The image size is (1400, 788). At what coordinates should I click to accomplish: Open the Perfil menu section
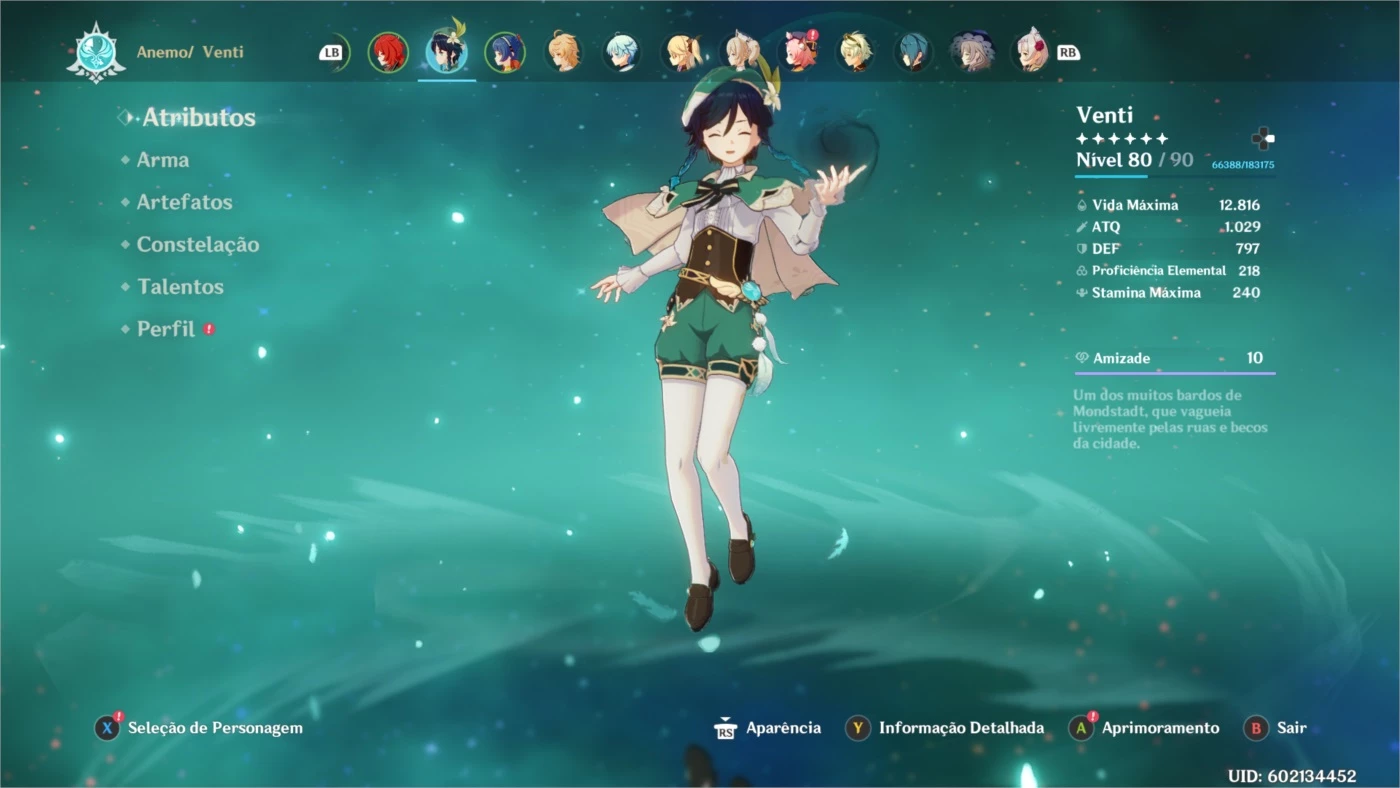(x=166, y=329)
